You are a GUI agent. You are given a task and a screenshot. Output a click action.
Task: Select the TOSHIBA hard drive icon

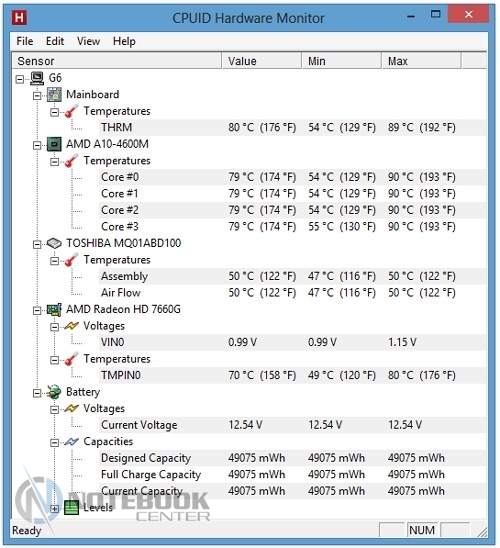coord(54,243)
